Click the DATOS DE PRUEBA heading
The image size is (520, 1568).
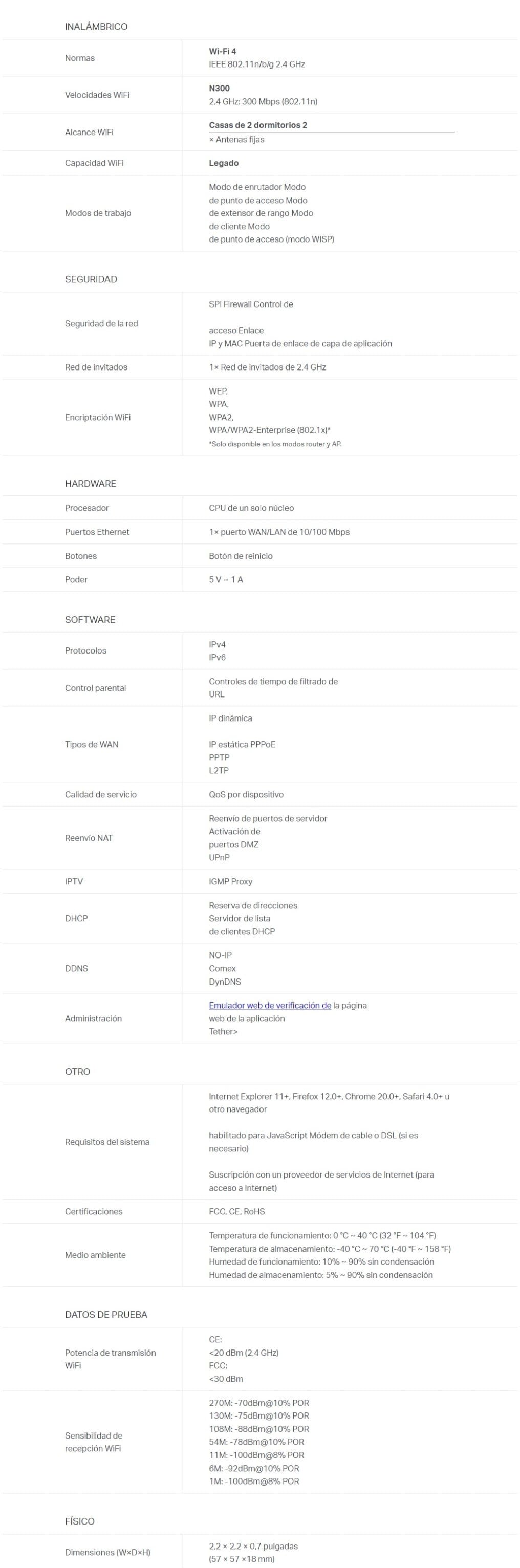(106, 1314)
